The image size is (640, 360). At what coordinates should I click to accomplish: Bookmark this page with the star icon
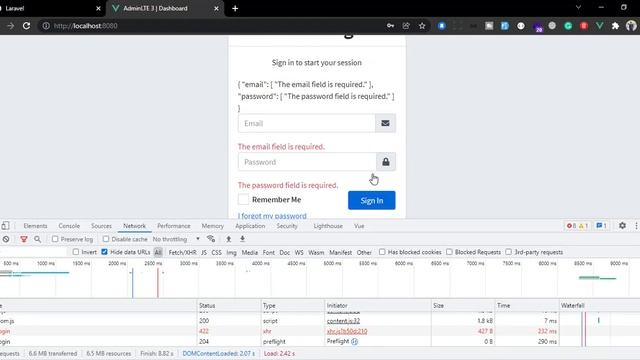pyautogui.click(x=422, y=26)
